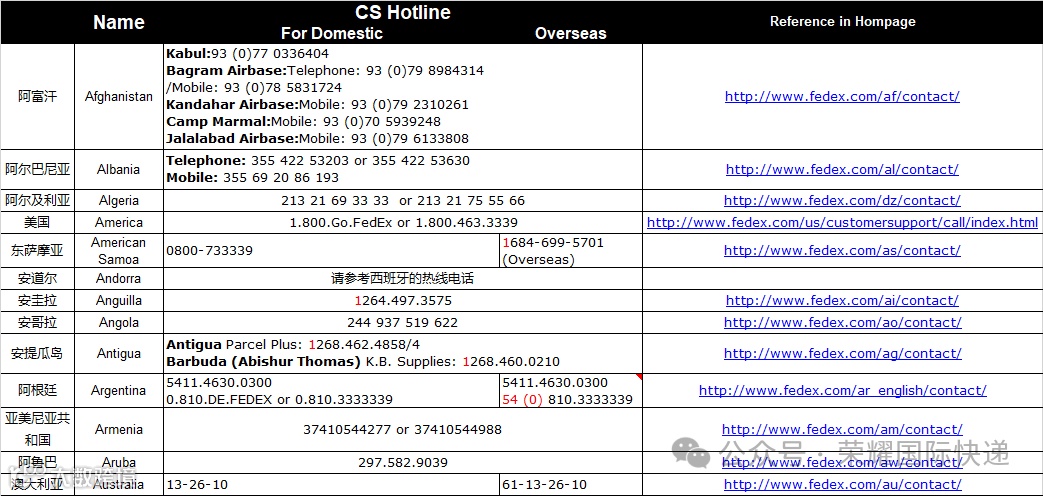The width and height of the screenshot is (1043, 496).
Task: Click the 请参考西班牙的热线电话 cell
Action: pyautogui.click(x=402, y=279)
